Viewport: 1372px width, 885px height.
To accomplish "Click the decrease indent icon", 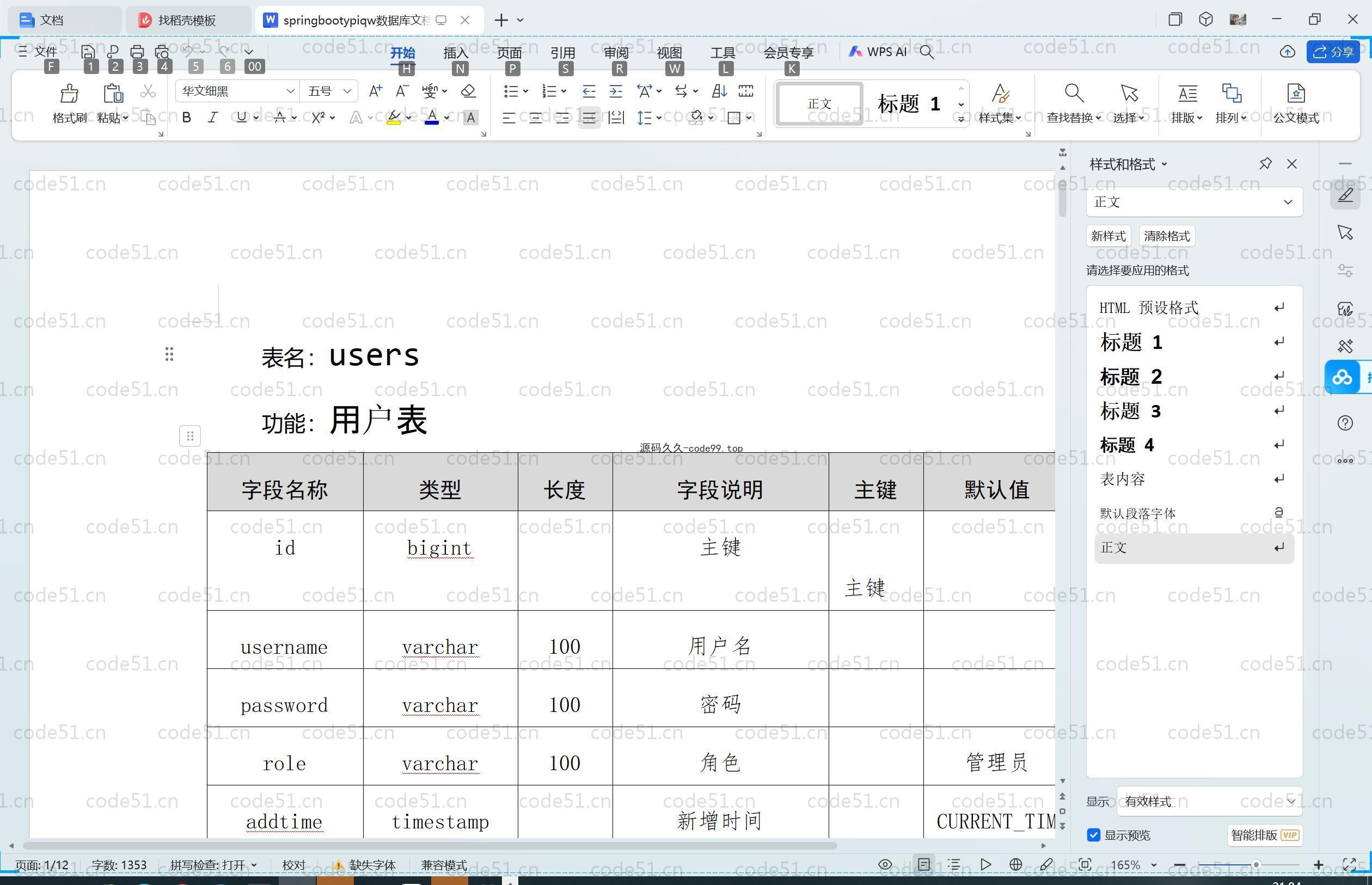I will pyautogui.click(x=589, y=91).
